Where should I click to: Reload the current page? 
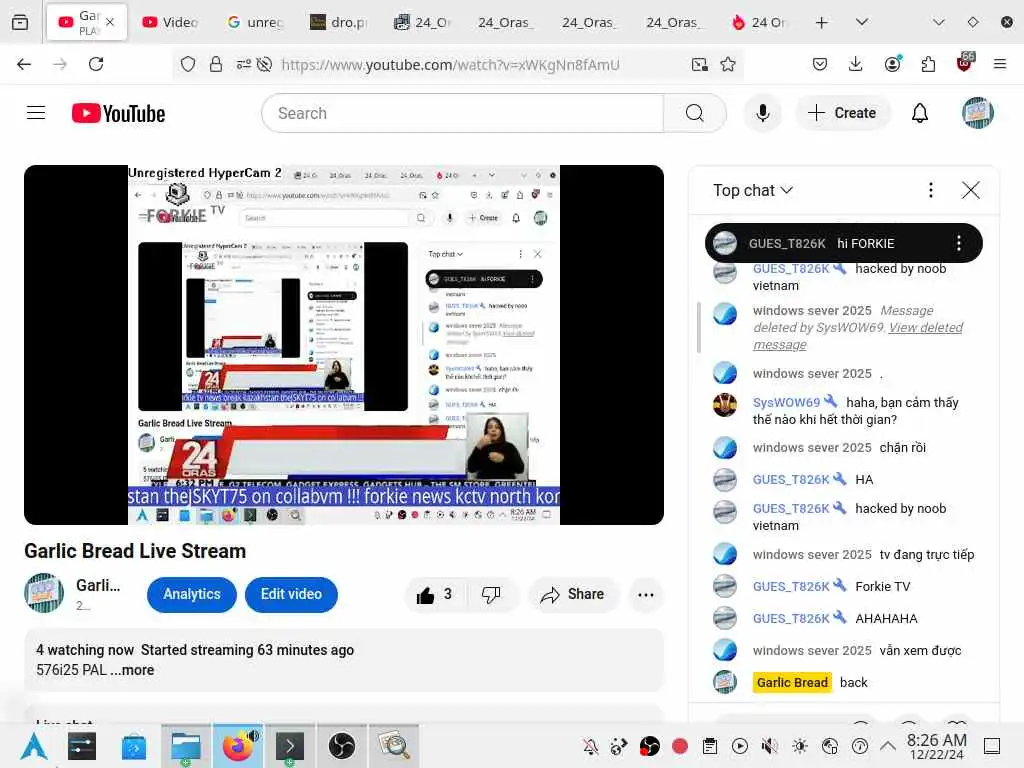[x=96, y=64]
